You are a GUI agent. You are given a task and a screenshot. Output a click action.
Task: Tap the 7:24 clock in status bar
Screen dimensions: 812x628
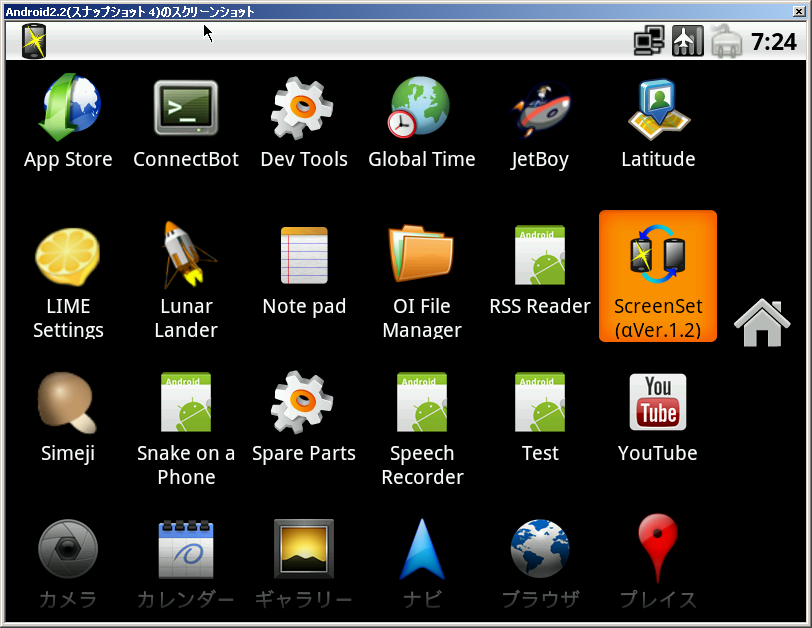pyautogui.click(x=774, y=42)
